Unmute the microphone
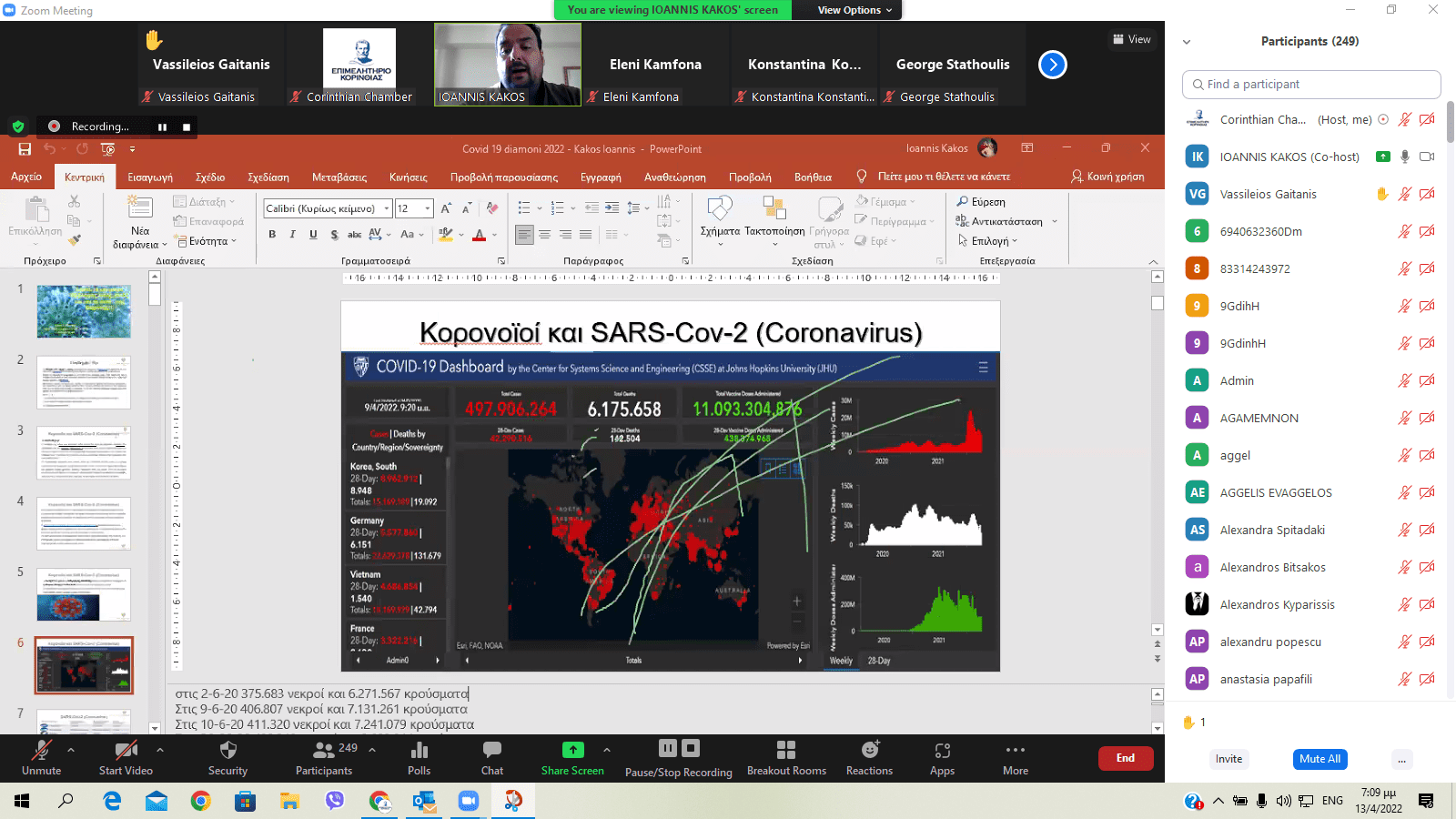 (x=41, y=751)
